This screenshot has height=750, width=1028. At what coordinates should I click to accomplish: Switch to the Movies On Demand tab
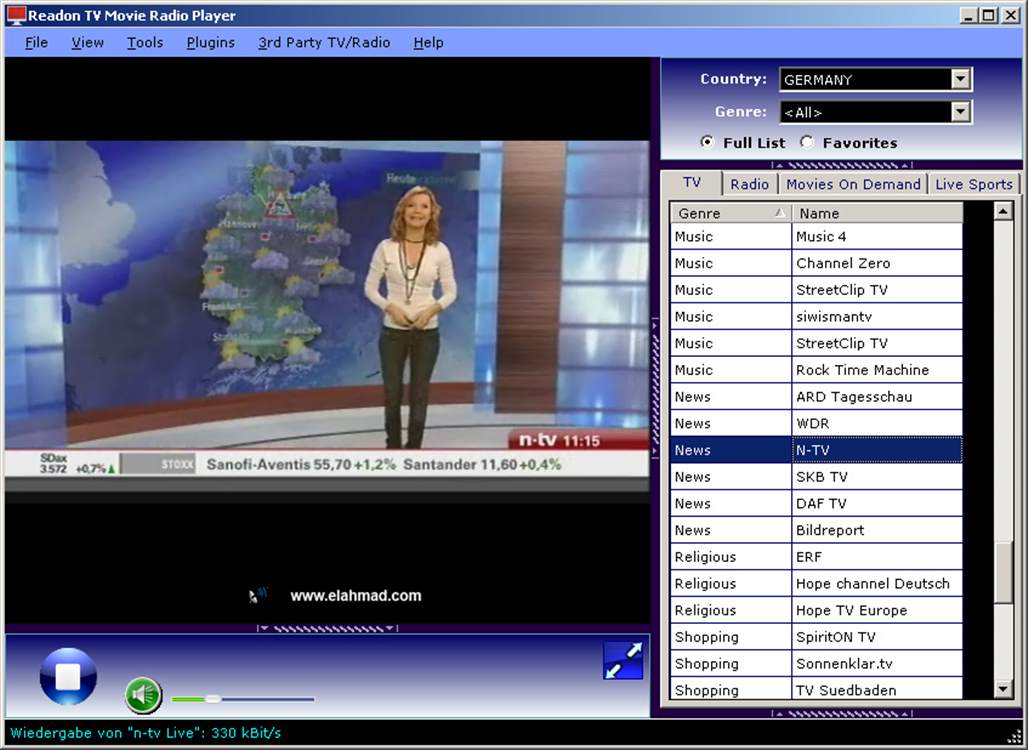click(853, 184)
